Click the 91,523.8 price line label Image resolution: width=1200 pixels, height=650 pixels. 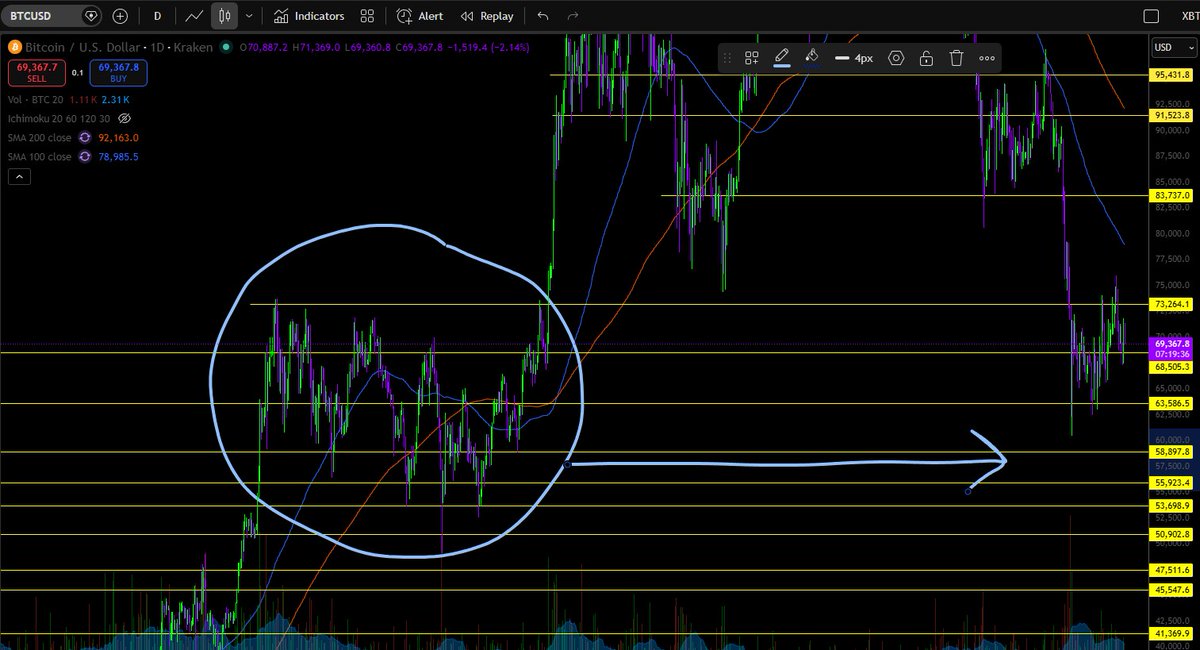point(1171,115)
